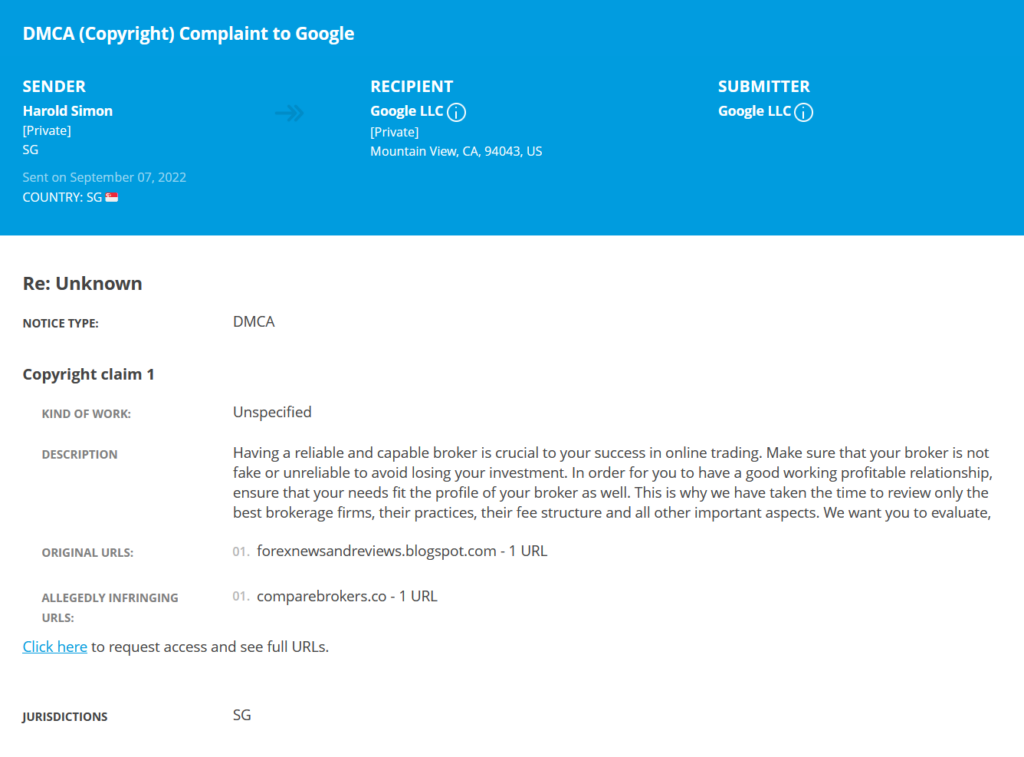1024x757 pixels.
Task: Click the Copyright claim 1 heading
Action: pyautogui.click(x=89, y=374)
